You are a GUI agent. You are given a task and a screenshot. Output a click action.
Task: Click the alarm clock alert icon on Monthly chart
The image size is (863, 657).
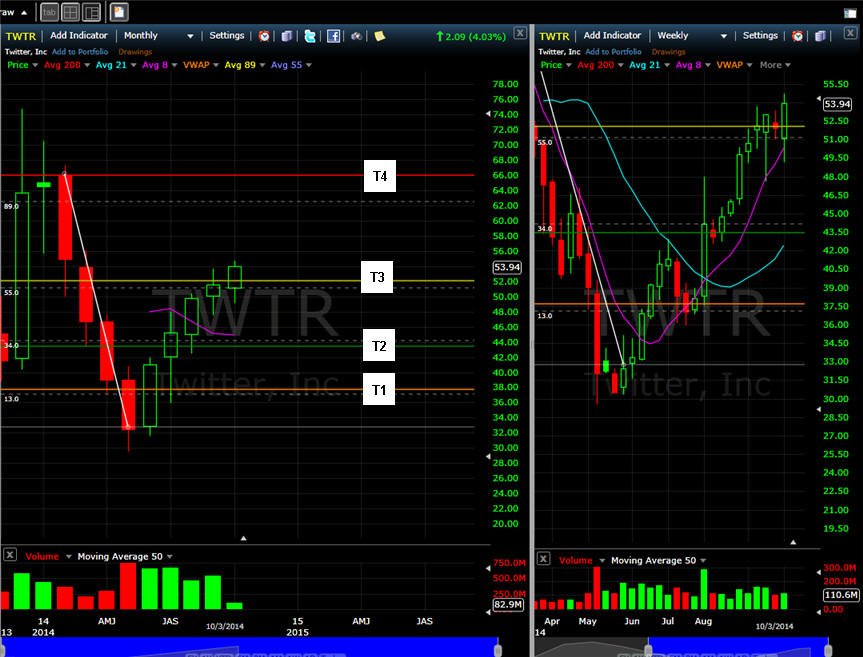pos(264,36)
